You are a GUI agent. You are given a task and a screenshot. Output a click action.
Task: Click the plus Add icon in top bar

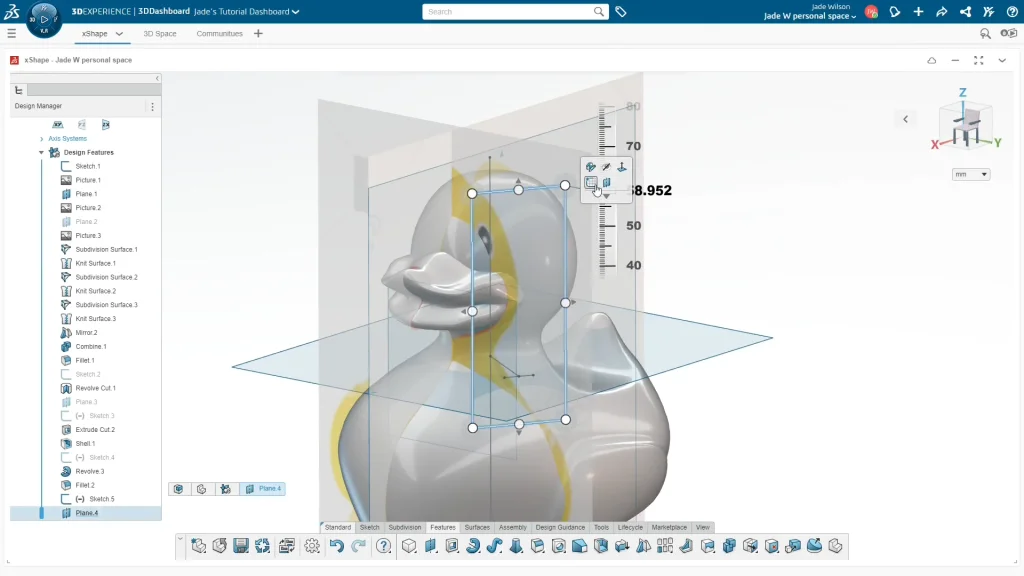pyautogui.click(x=918, y=12)
